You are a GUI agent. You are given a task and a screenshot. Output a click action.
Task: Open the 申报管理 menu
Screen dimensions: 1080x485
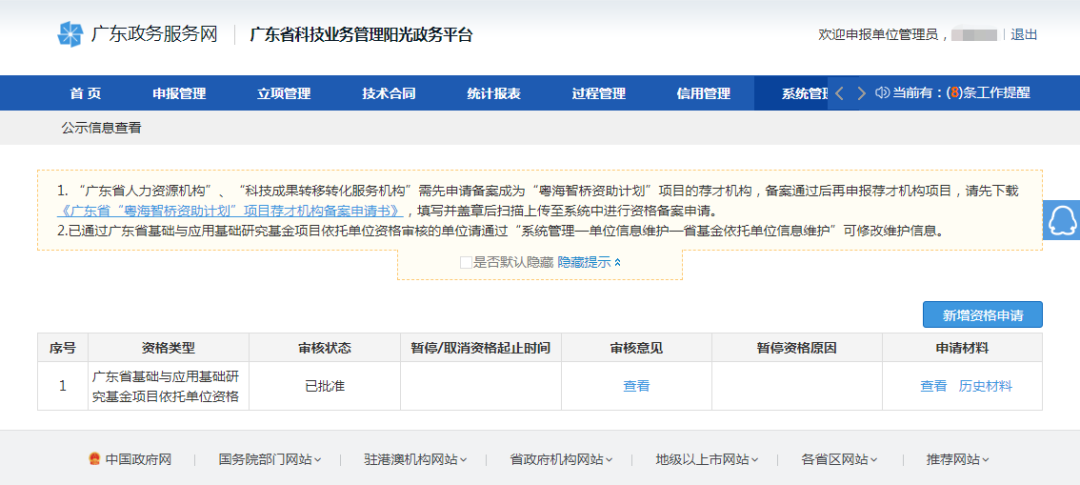tap(179, 93)
